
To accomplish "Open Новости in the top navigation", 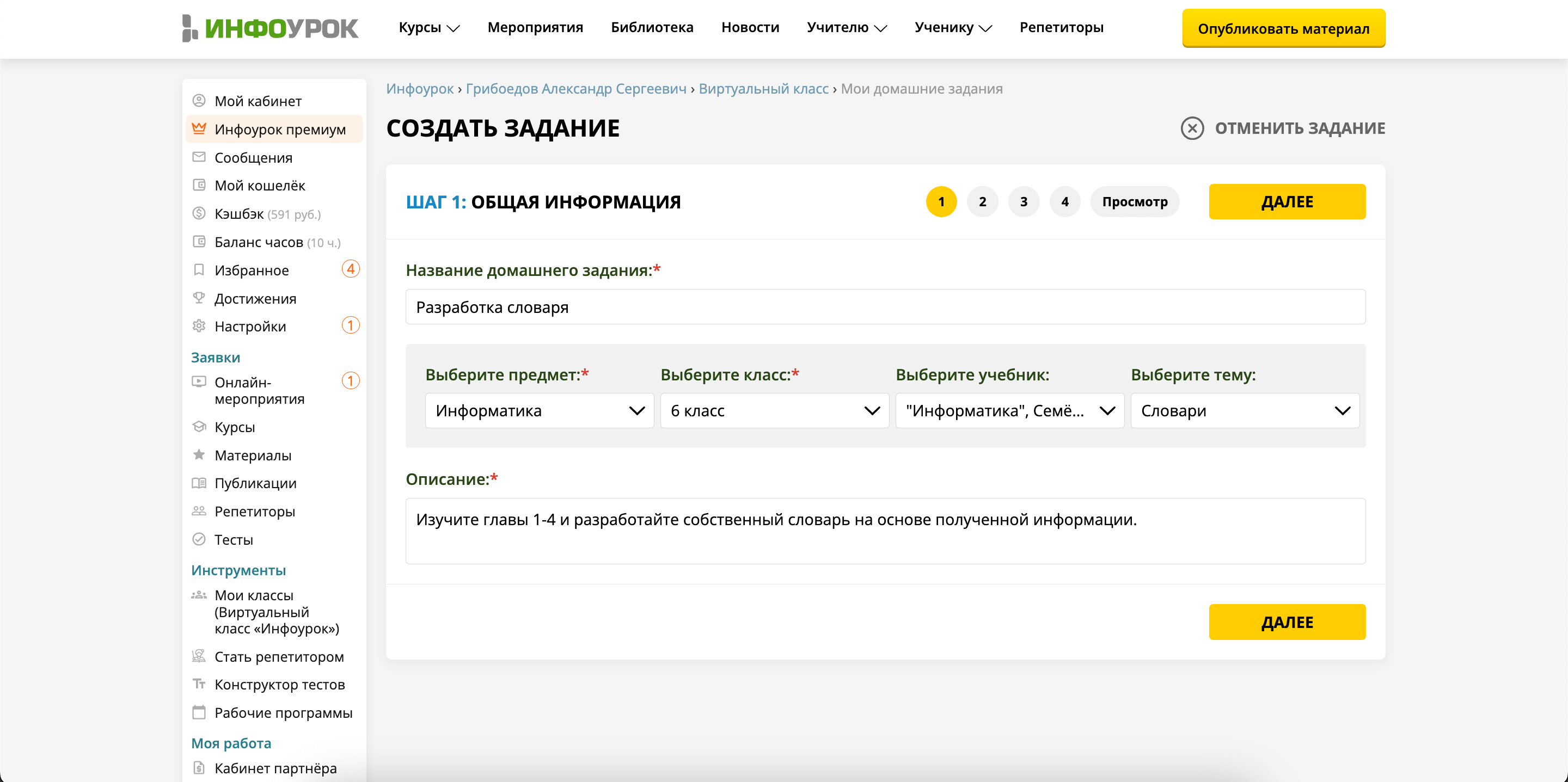I will [x=750, y=27].
